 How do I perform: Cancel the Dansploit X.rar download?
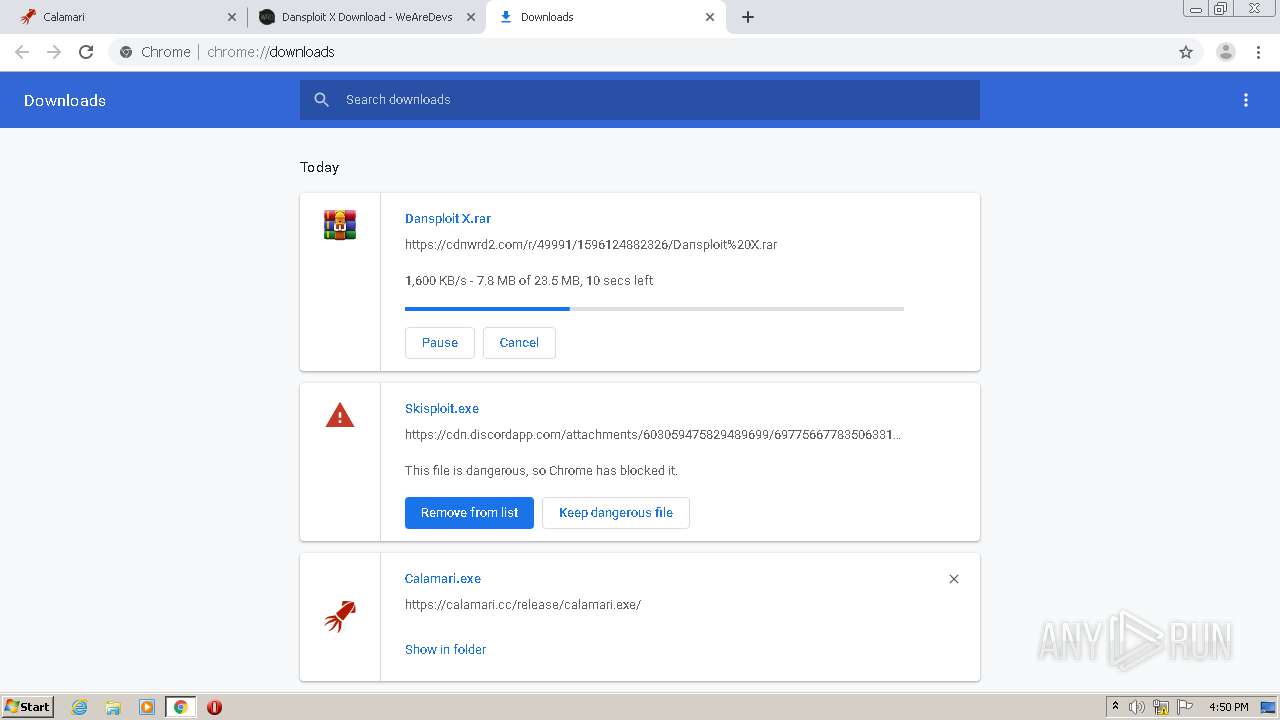(519, 342)
